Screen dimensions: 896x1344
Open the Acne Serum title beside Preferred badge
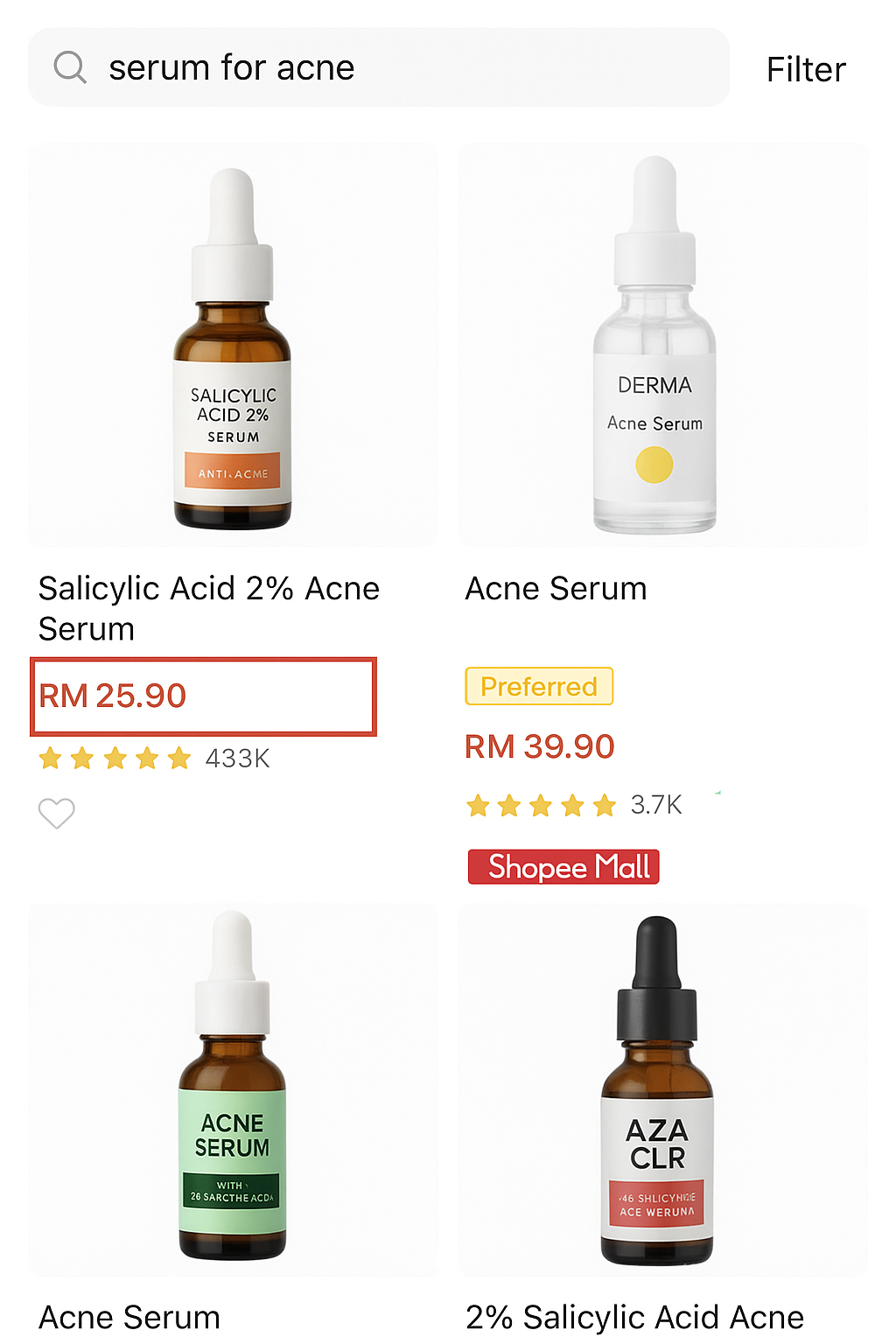556,589
